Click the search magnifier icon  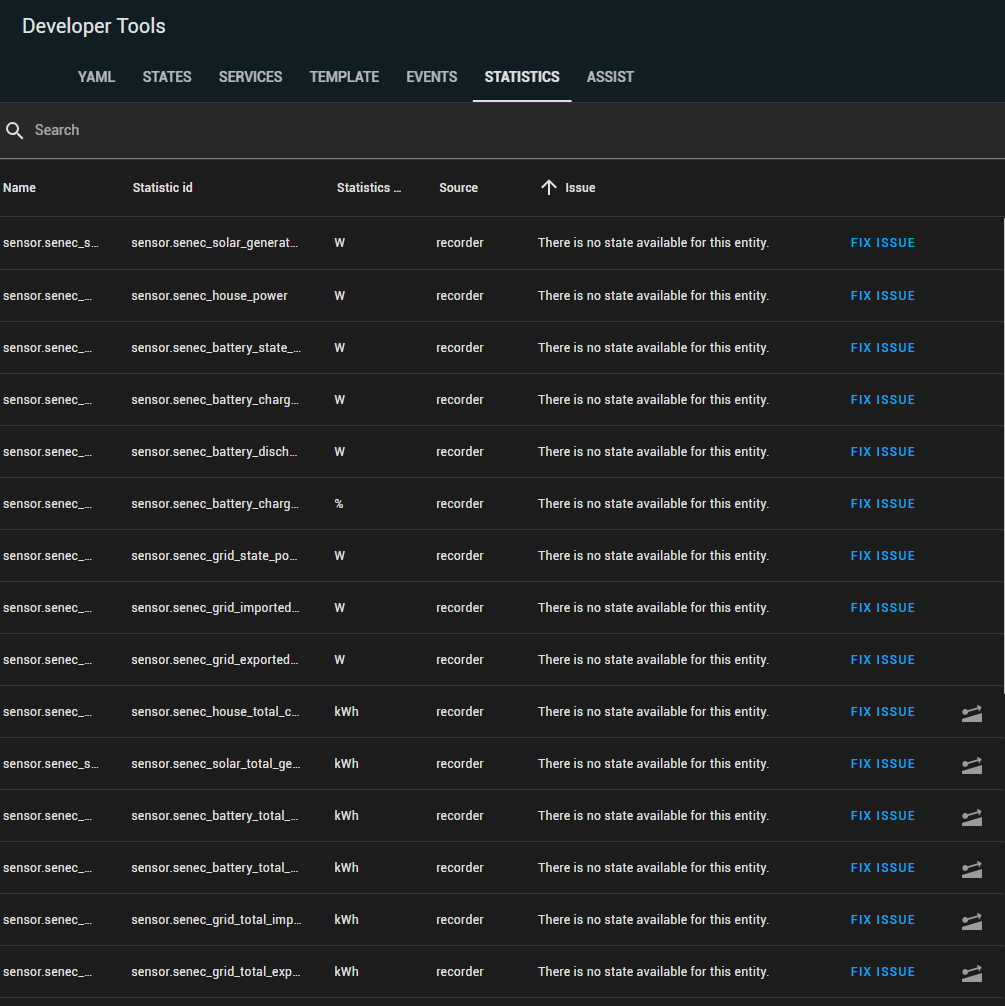15,130
